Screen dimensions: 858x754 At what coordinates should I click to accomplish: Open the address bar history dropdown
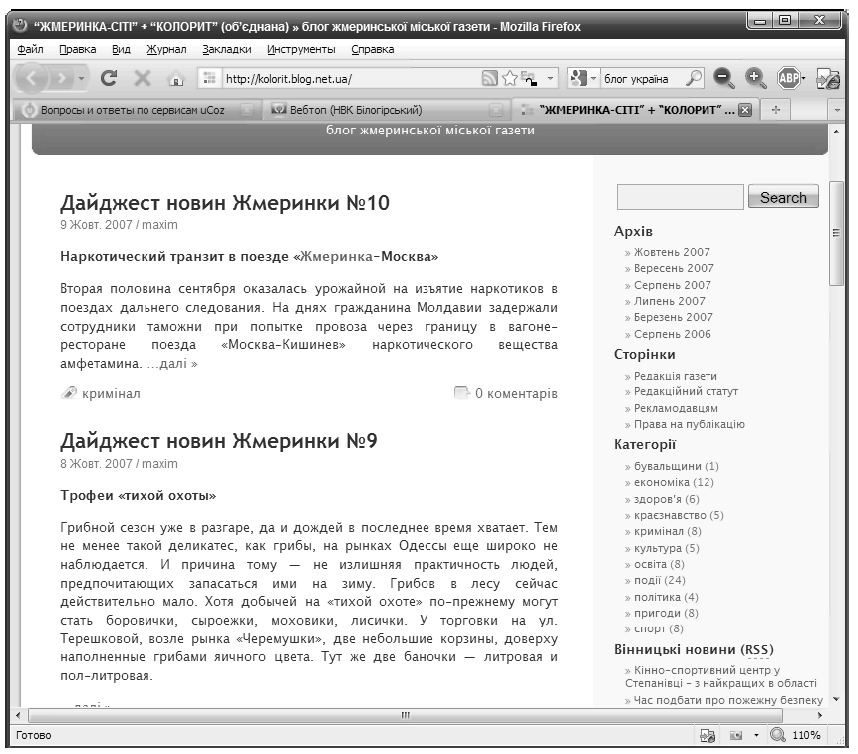550,79
